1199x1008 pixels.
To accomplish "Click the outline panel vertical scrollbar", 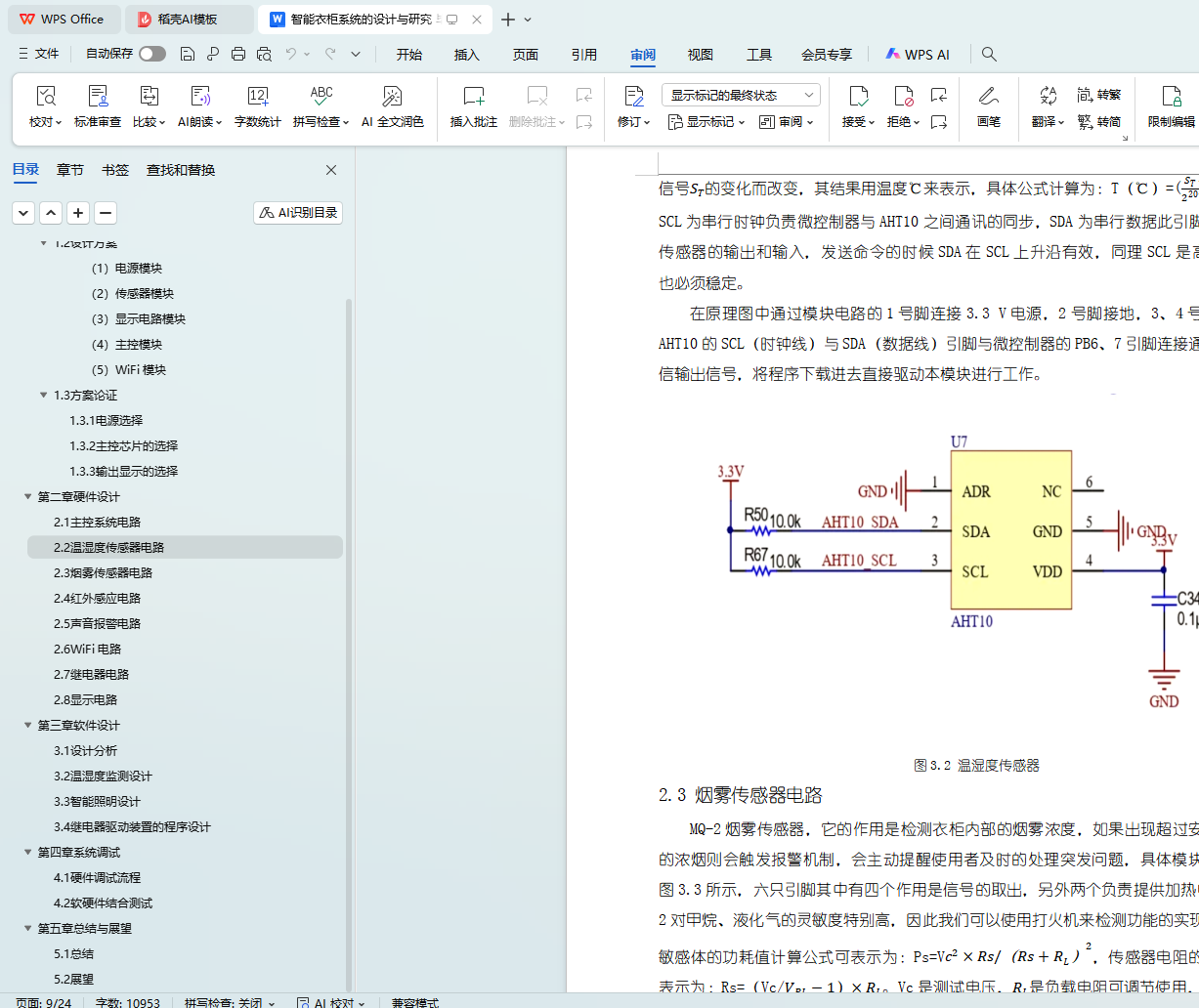I will click(x=349, y=586).
